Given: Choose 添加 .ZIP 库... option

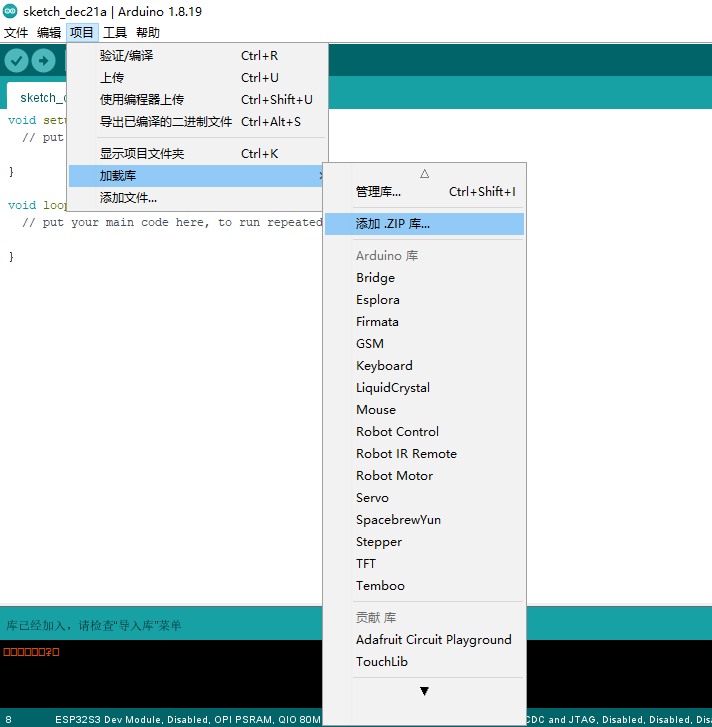Looking at the screenshot, I should (x=424, y=224).
